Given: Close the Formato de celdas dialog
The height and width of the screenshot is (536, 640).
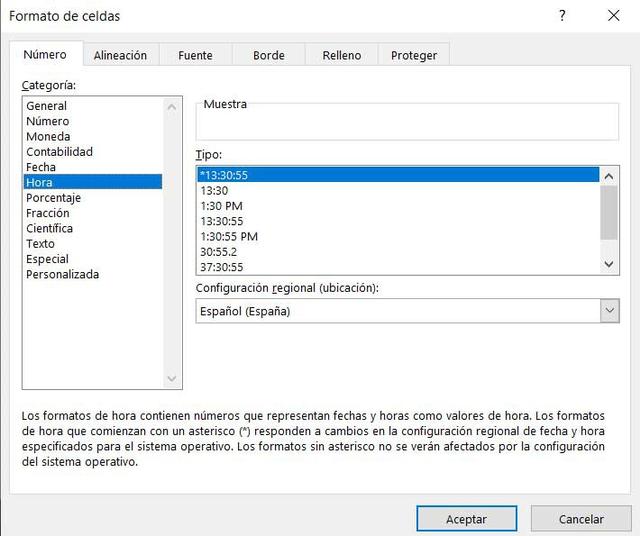Looking at the screenshot, I should click(613, 16).
